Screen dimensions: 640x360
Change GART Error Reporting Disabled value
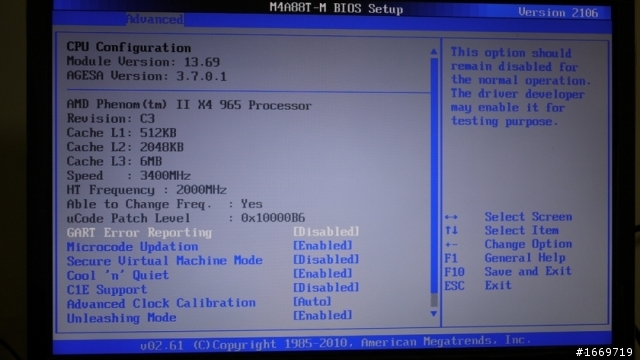(326, 231)
